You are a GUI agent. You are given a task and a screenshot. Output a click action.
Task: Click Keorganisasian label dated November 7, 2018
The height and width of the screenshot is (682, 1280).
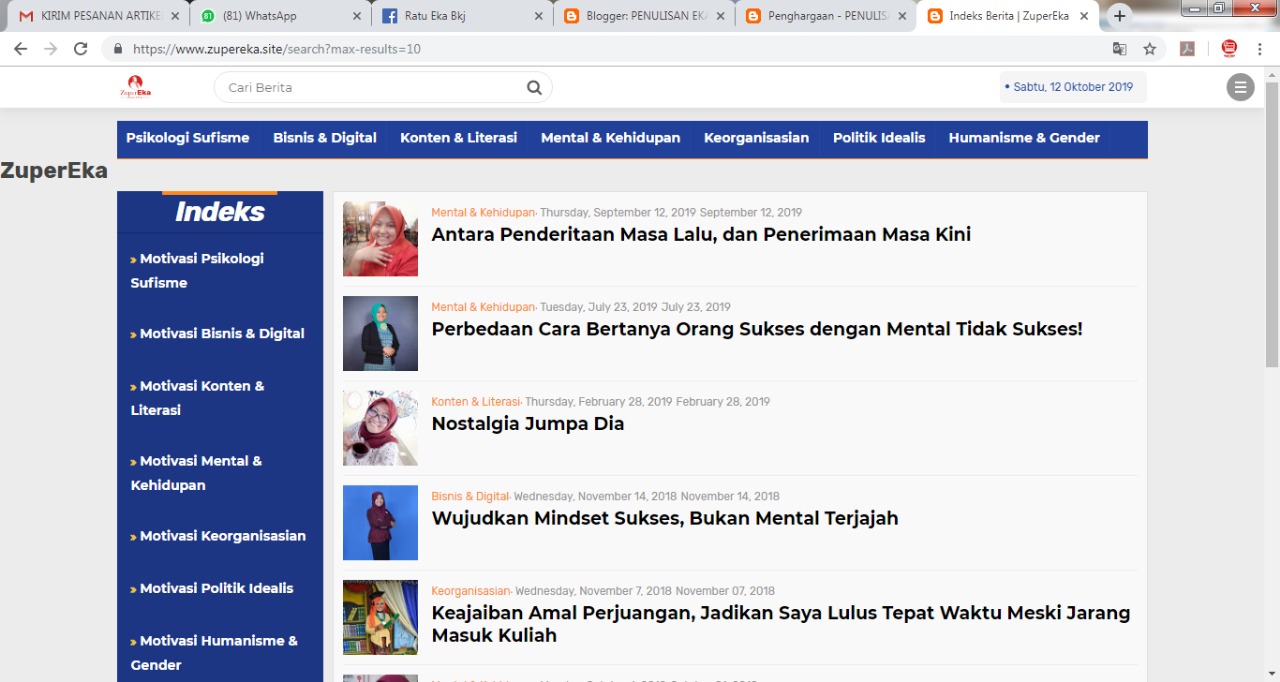click(471, 591)
